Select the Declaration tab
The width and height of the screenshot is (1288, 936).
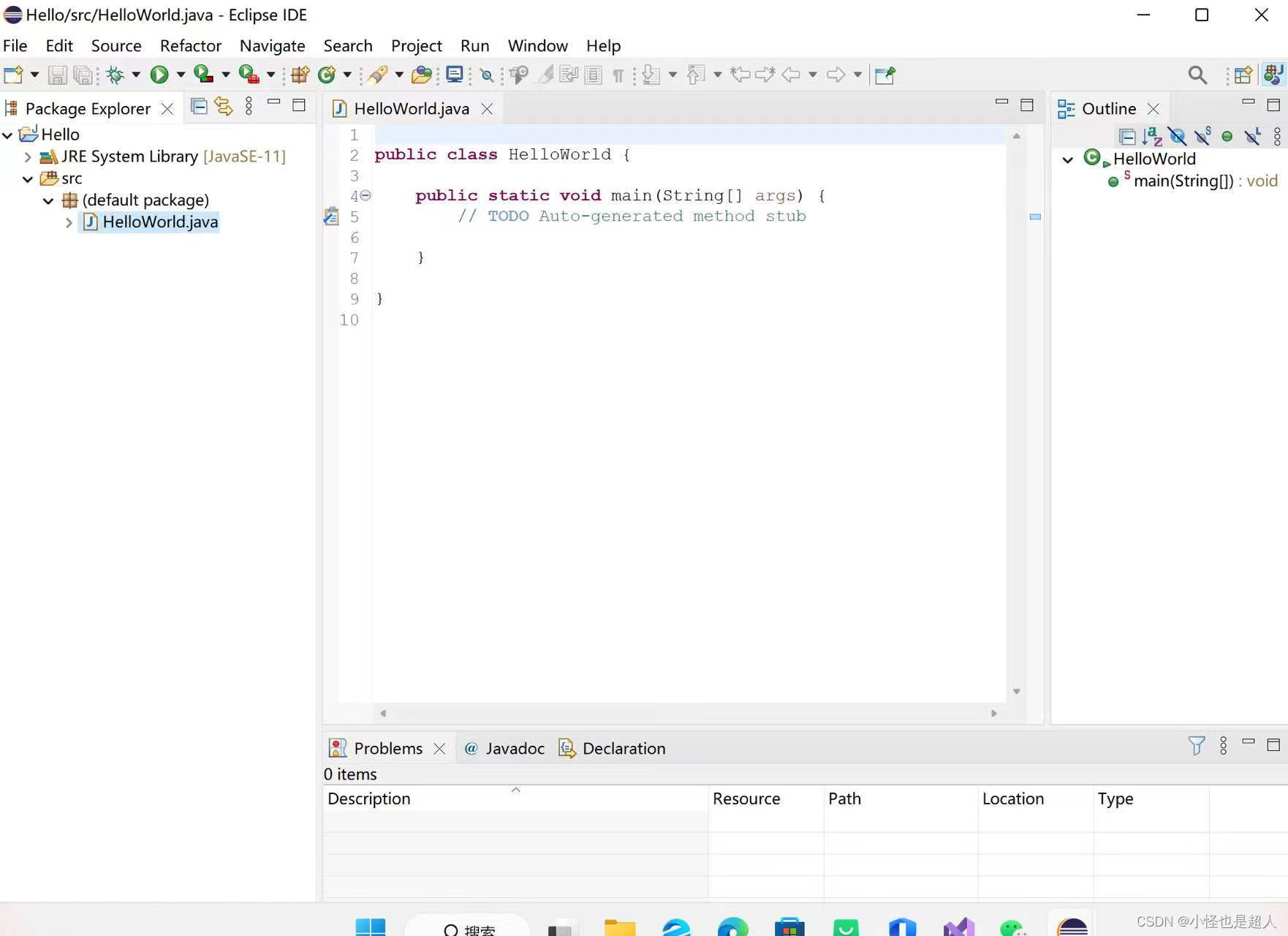tap(623, 748)
